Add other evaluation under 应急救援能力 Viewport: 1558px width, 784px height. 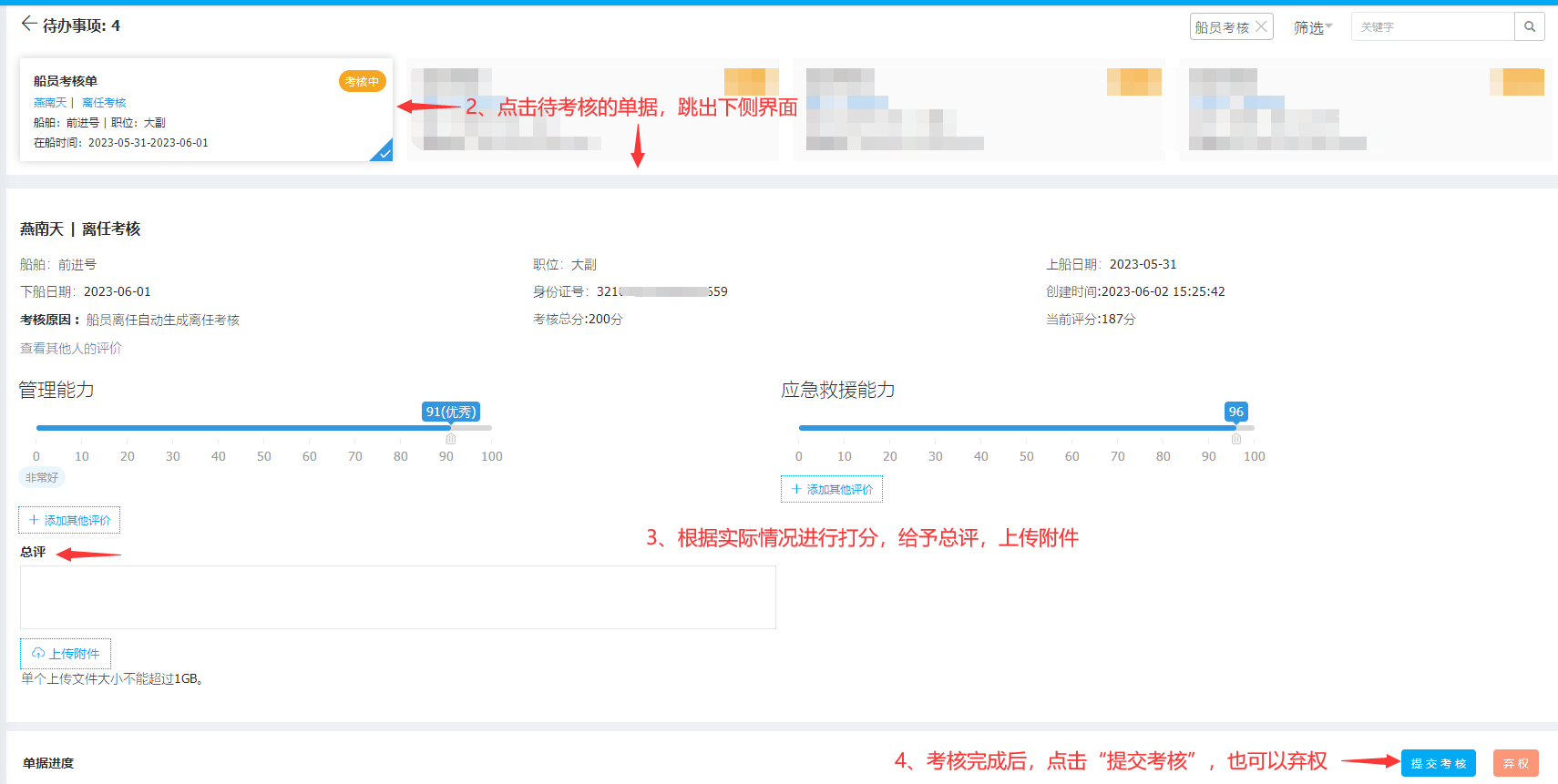832,489
